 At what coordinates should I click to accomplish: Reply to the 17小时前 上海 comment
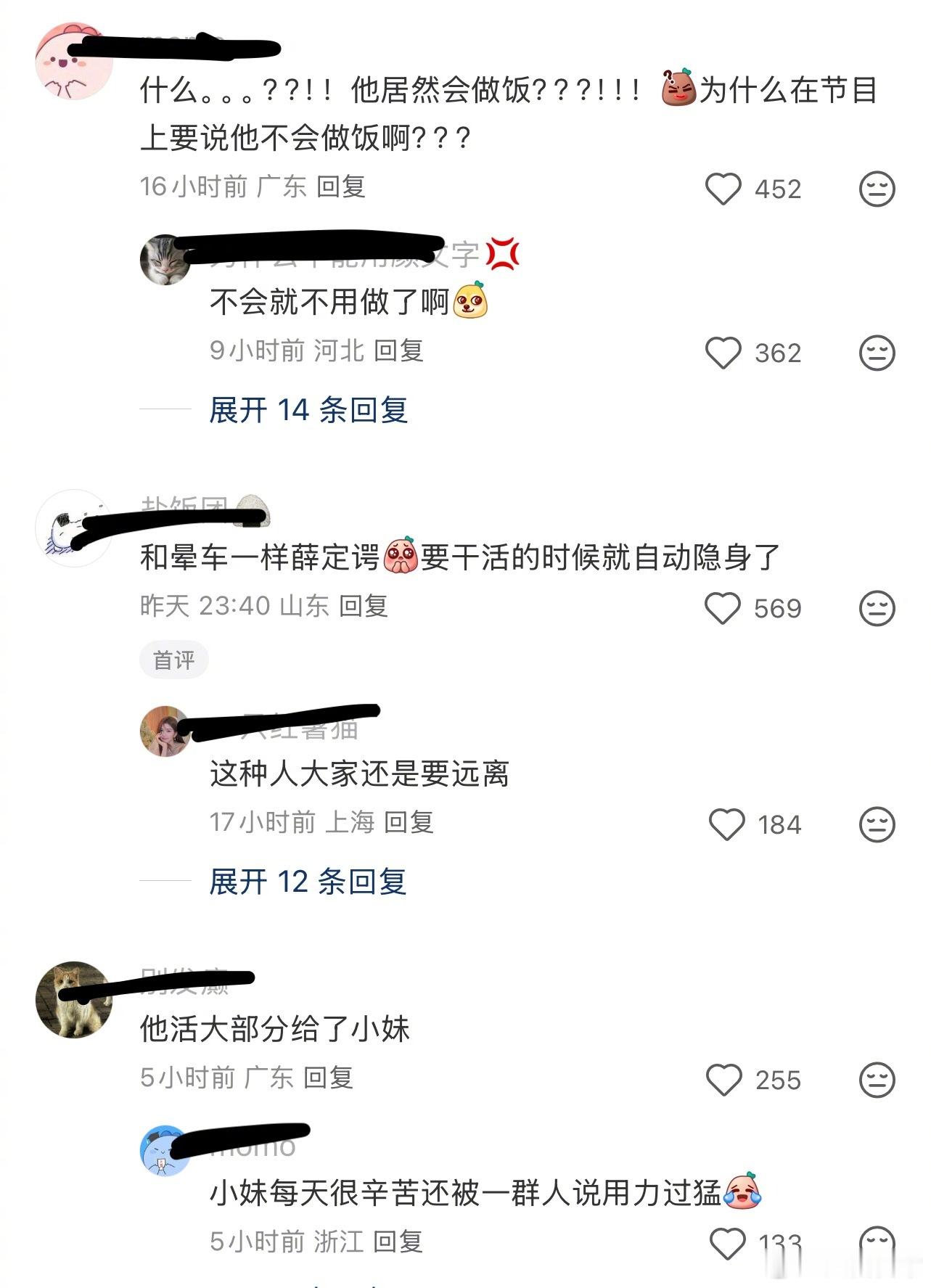pos(409,822)
